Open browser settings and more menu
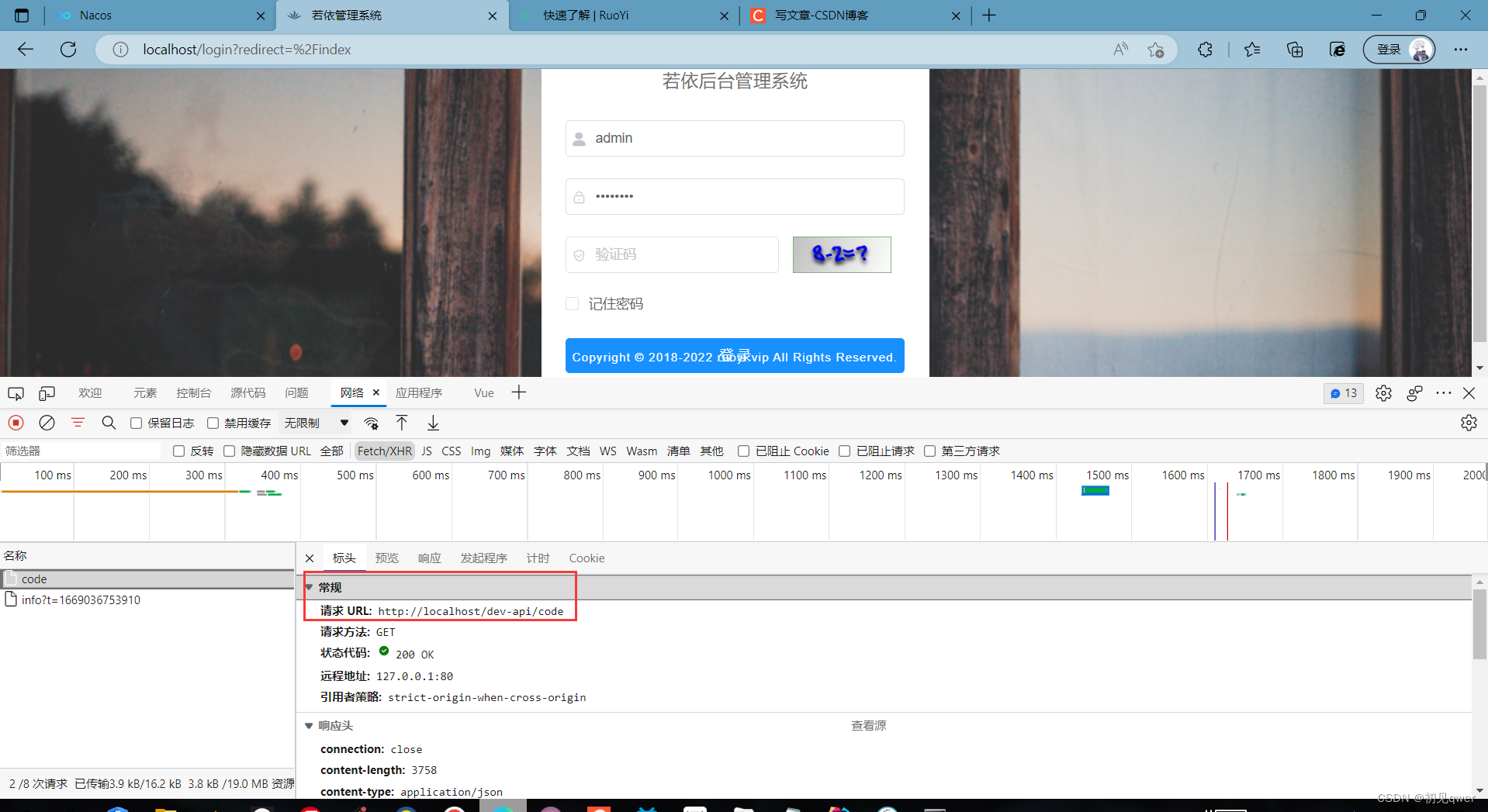Screen dimensions: 1488x812 [1461, 50]
